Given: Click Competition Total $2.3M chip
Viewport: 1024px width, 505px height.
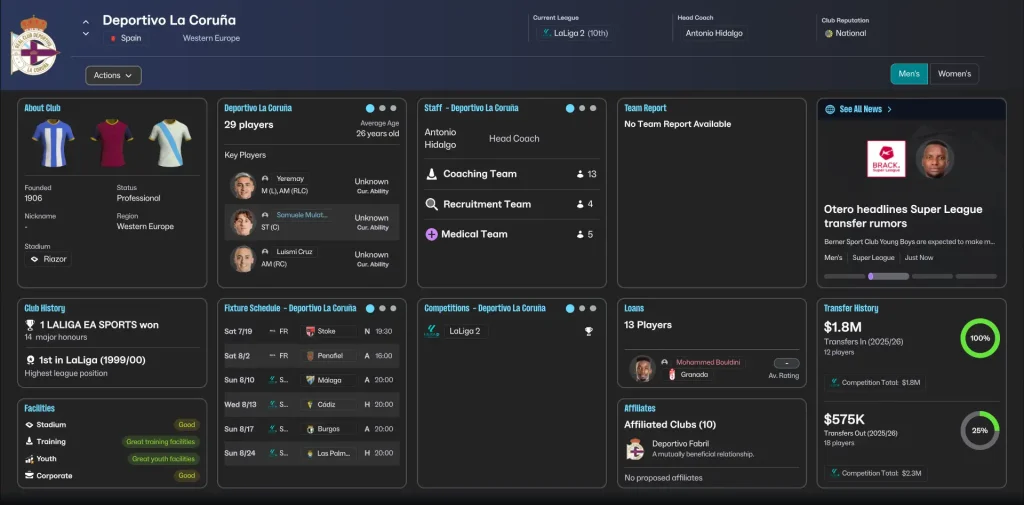Looking at the screenshot, I should pyautogui.click(x=876, y=473).
